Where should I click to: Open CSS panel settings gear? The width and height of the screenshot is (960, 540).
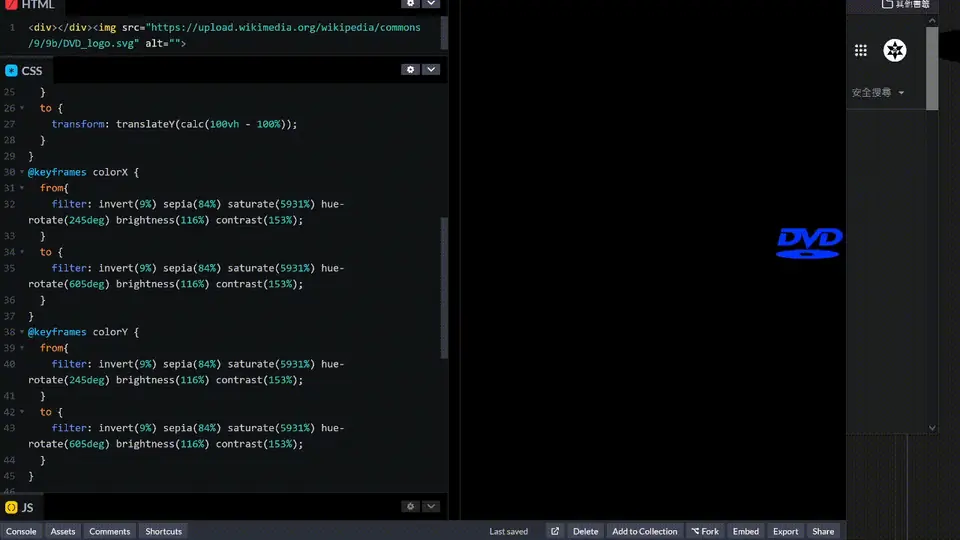pyautogui.click(x=410, y=70)
